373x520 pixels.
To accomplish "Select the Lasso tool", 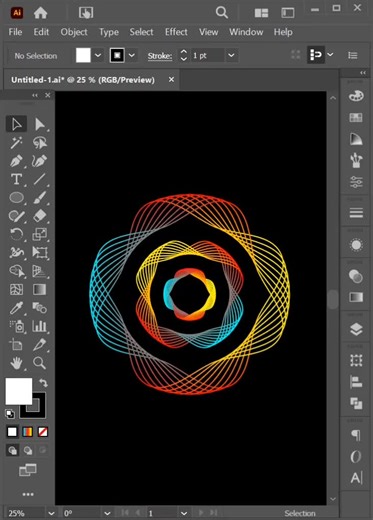I will point(40,143).
